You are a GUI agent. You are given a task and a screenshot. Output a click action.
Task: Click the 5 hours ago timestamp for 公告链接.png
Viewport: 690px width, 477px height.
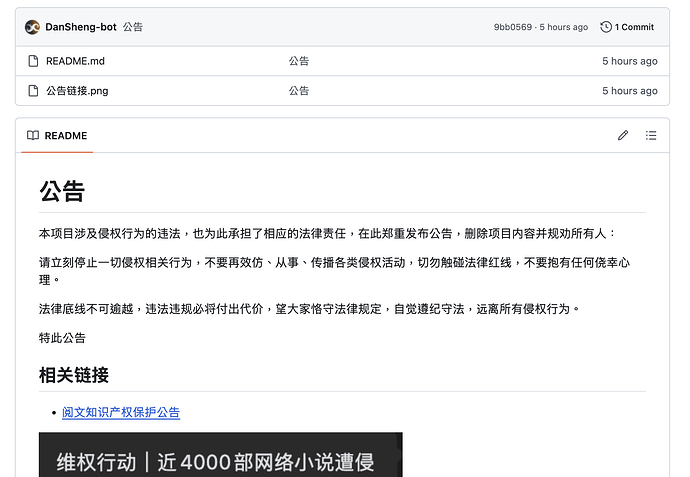pos(630,91)
